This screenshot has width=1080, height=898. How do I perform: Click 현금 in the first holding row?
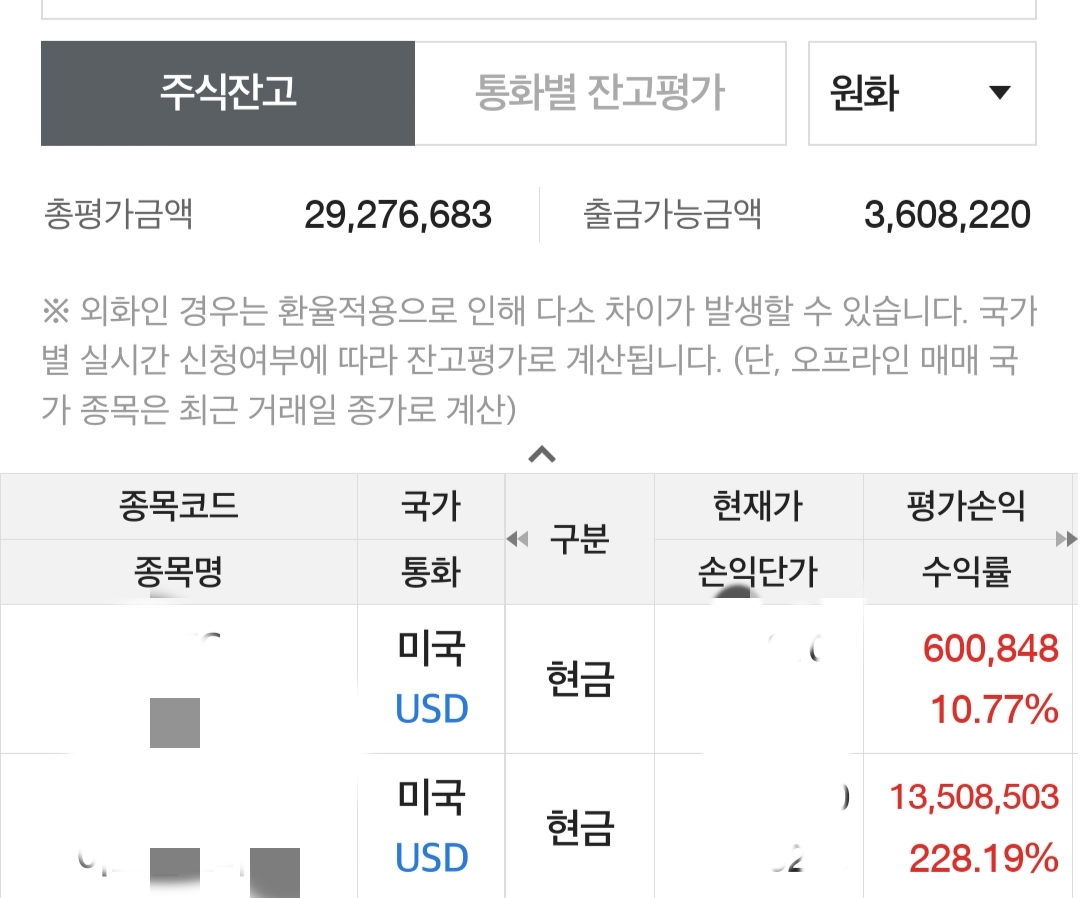580,679
